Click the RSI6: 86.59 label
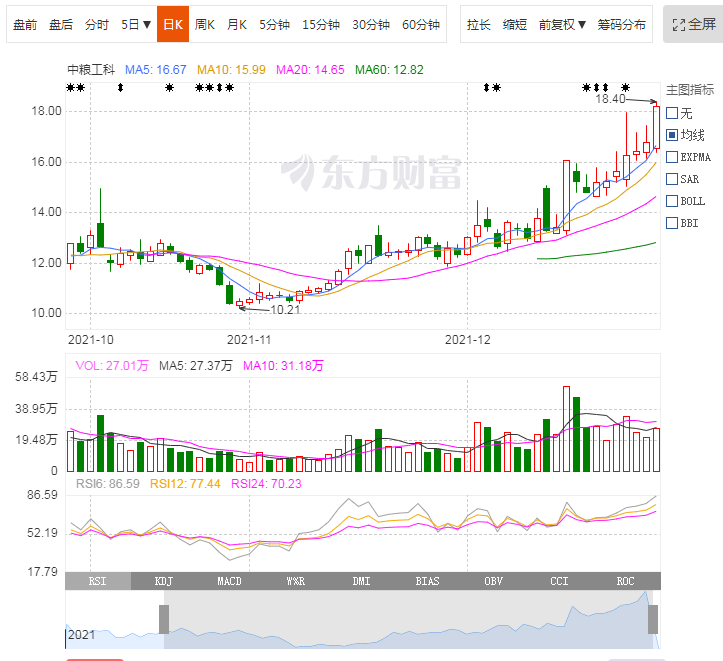This screenshot has height=661, width=723. tap(107, 484)
